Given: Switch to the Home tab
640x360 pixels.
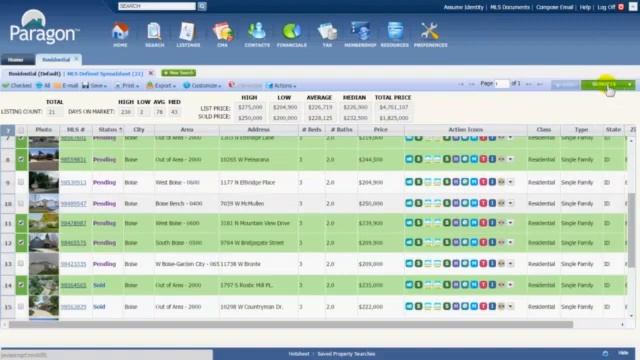Looking at the screenshot, I should point(17,60).
